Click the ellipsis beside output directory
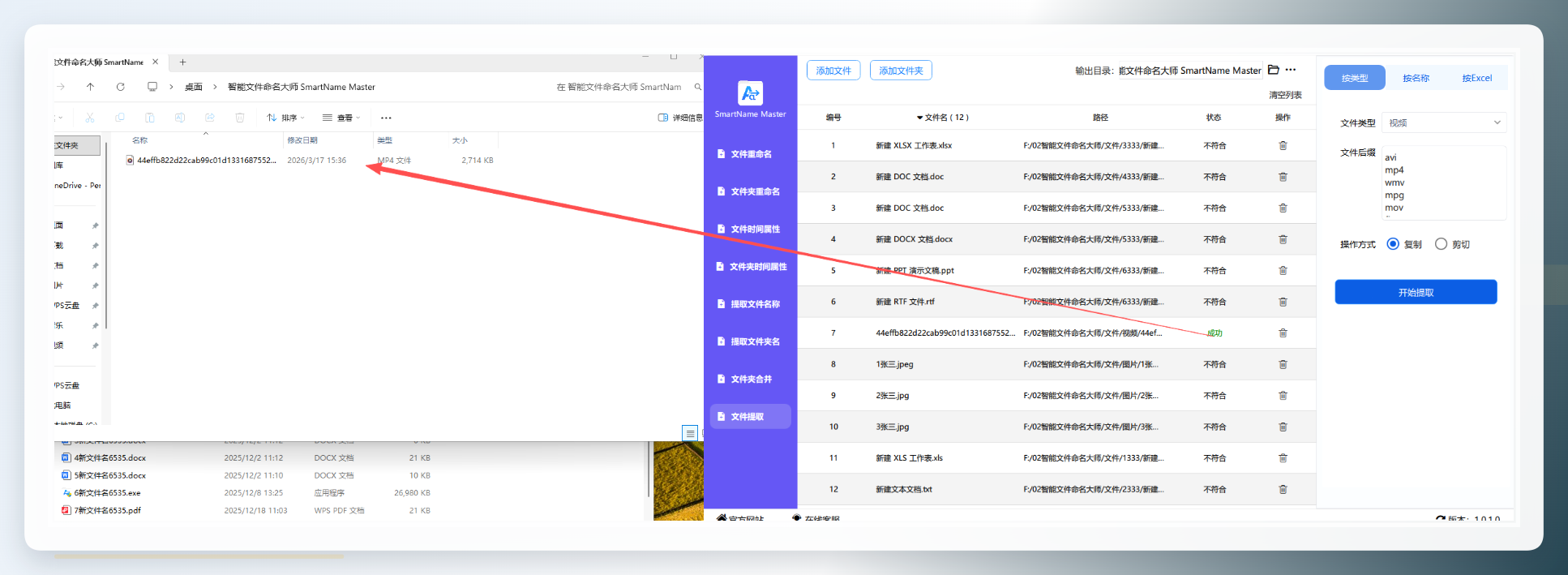 point(1291,70)
